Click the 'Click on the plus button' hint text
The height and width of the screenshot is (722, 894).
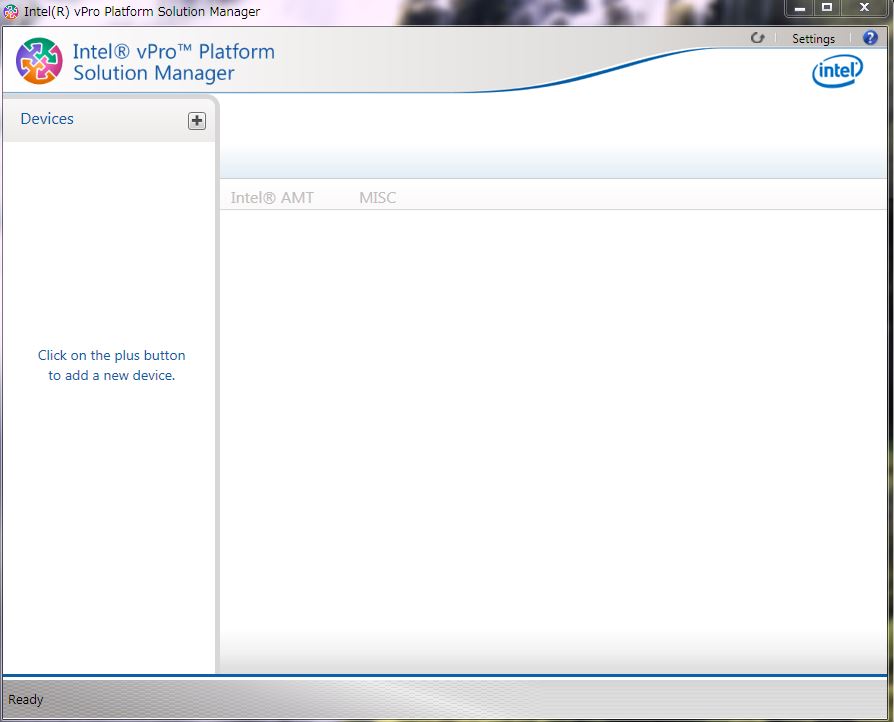[112, 365]
